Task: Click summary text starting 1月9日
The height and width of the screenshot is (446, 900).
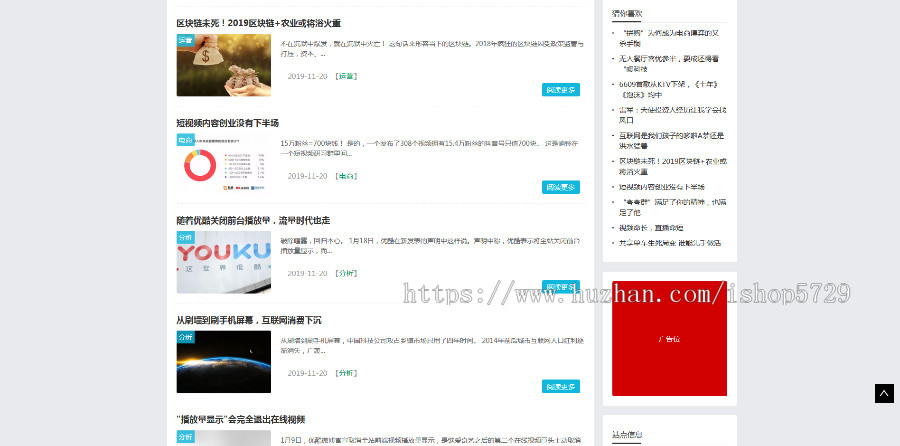Action: 432,440
